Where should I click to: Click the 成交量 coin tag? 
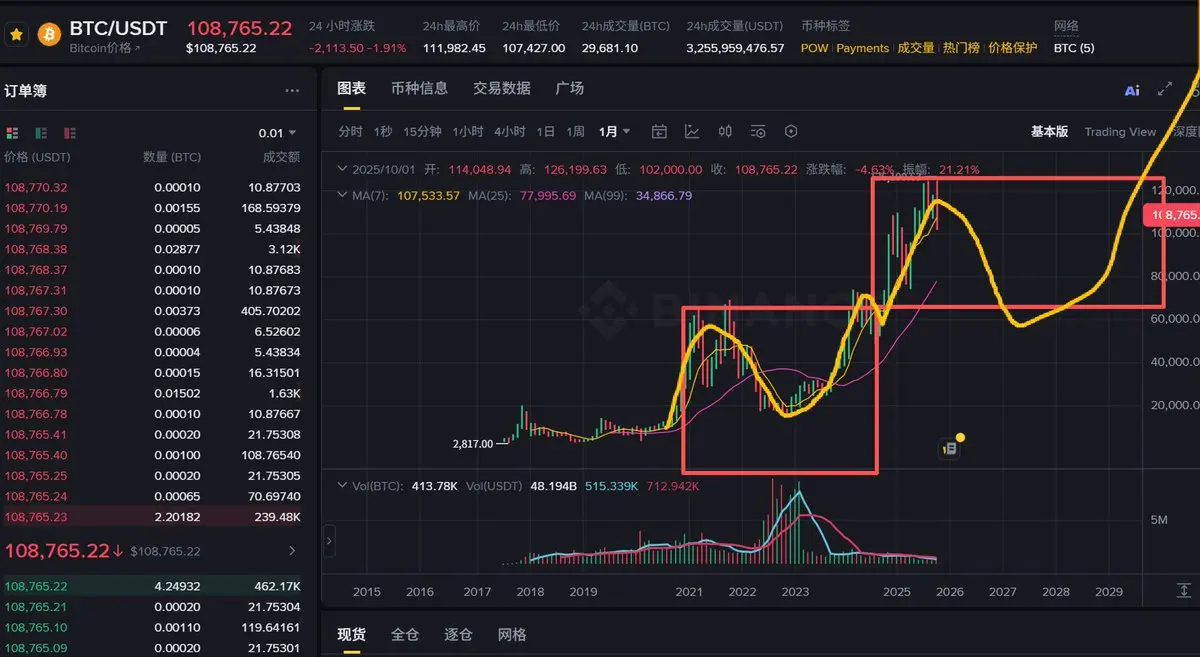(916, 48)
